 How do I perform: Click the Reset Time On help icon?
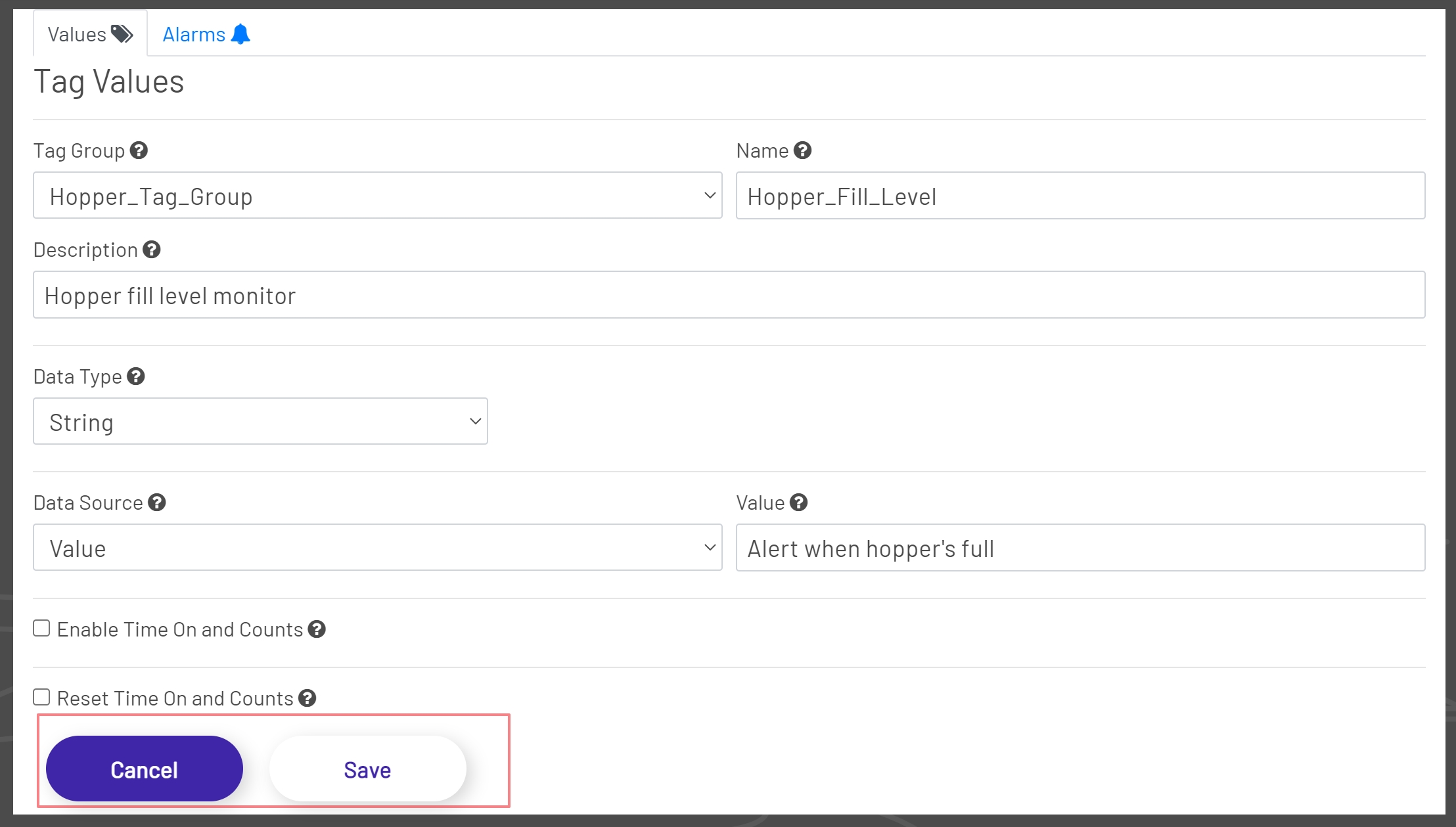(x=307, y=699)
